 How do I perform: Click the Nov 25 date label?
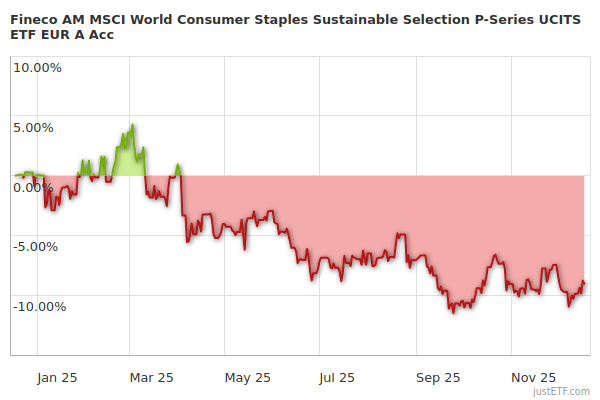click(x=533, y=378)
